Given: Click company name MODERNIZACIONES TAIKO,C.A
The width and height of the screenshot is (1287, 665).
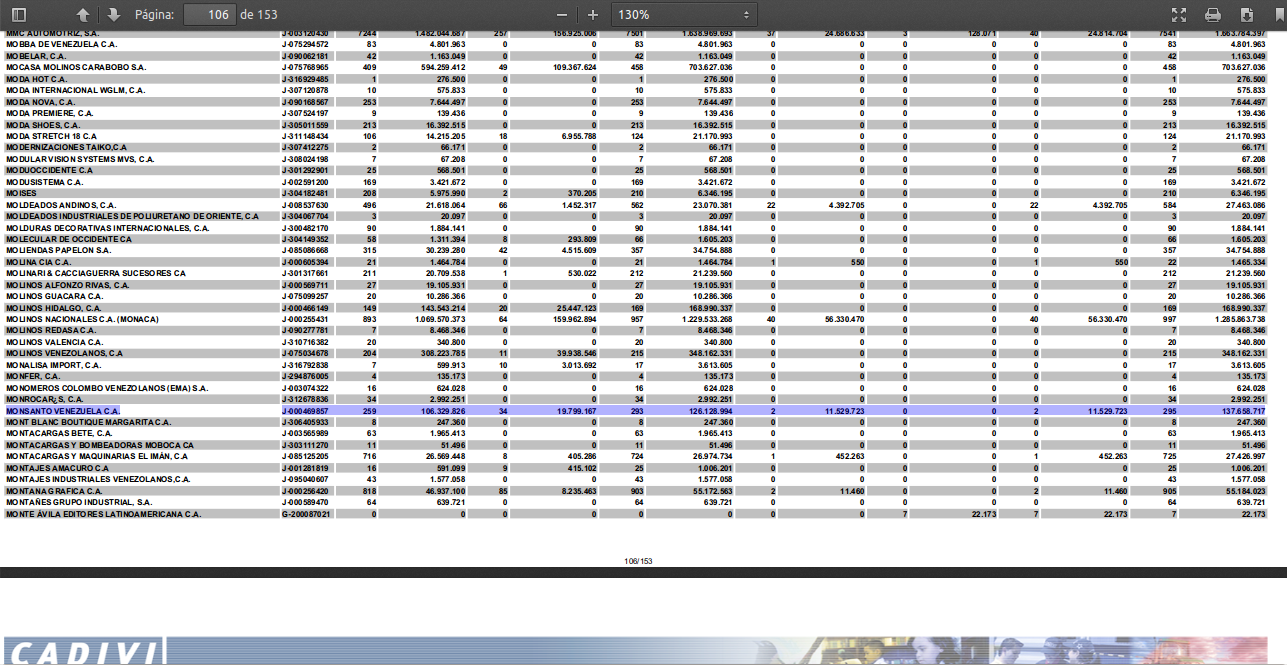Looking at the screenshot, I should tap(69, 147).
